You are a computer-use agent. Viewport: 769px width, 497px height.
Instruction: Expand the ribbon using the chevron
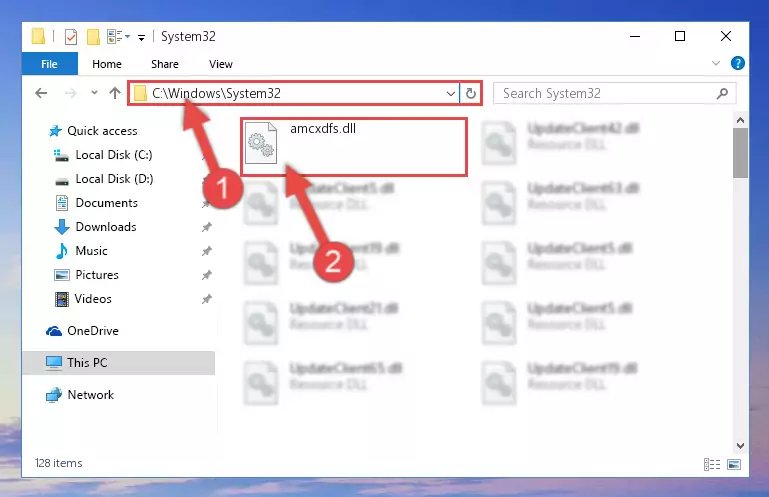click(716, 63)
